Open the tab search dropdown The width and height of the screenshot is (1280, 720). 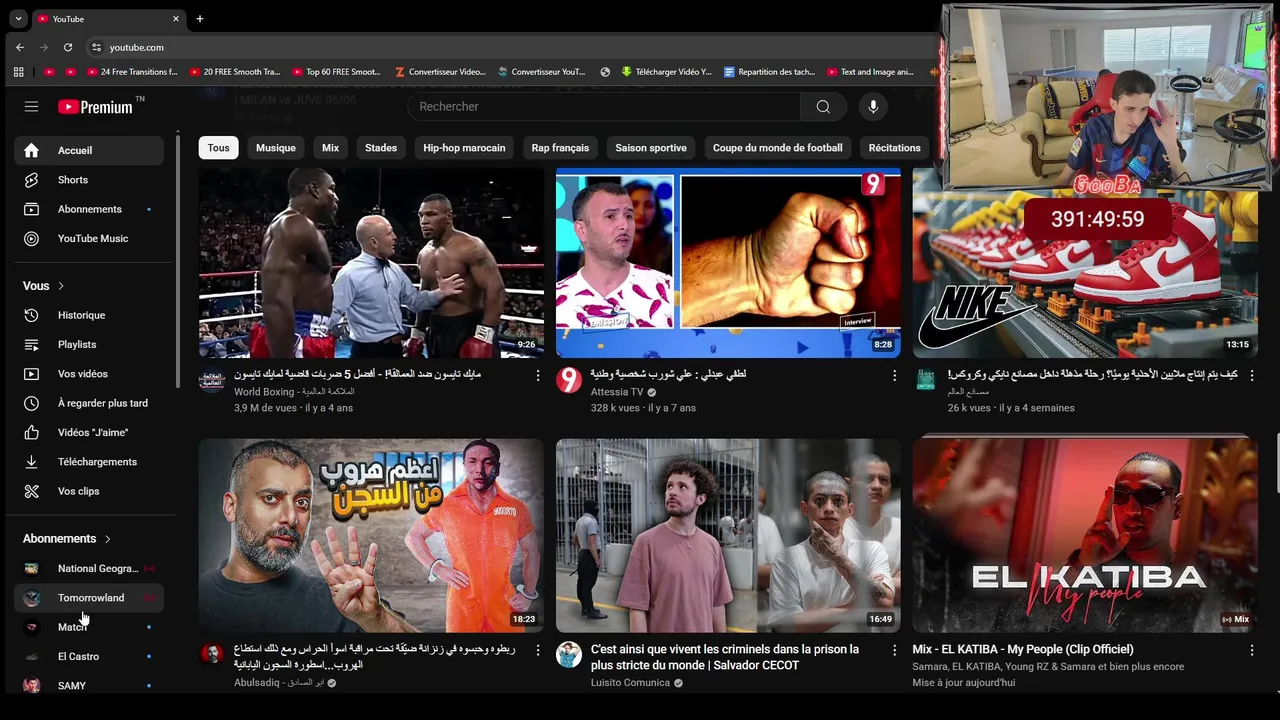tap(18, 19)
